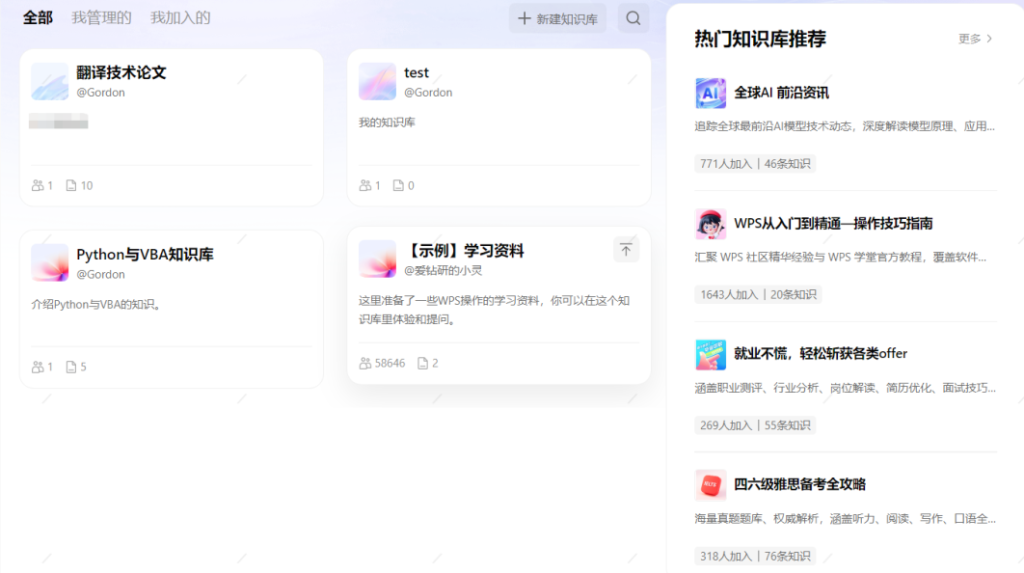Open the 翻译技术论文 title
The height and width of the screenshot is (573, 1024).
tap(121, 73)
